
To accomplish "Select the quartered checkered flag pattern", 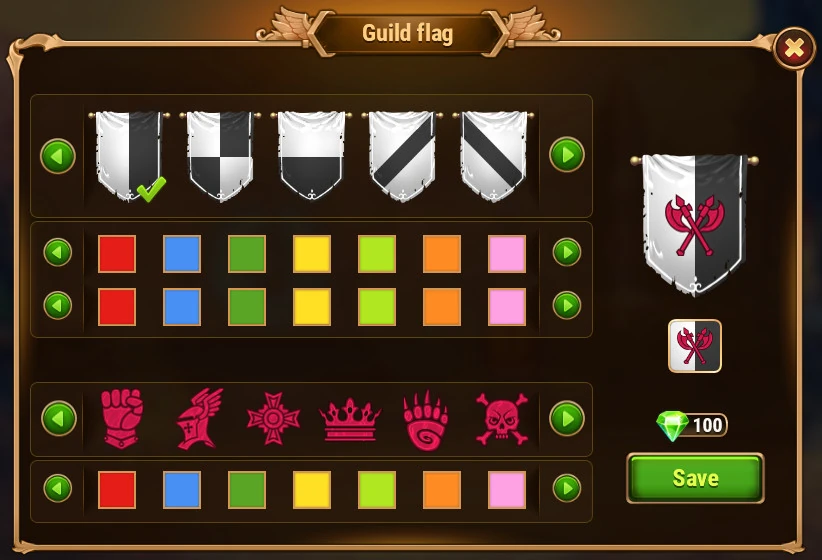I will 220,156.
